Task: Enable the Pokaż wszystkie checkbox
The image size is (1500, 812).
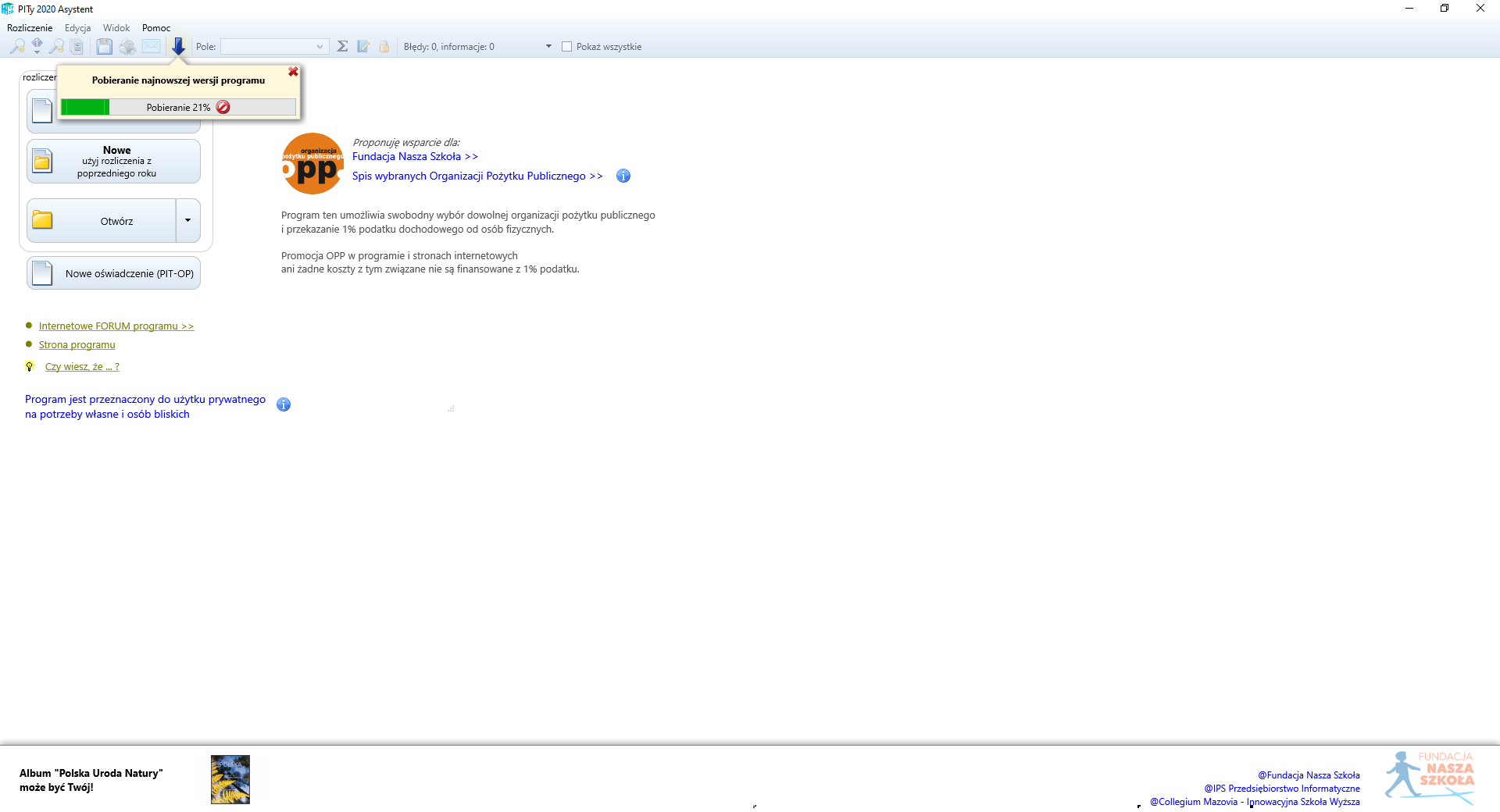Action: (x=567, y=47)
